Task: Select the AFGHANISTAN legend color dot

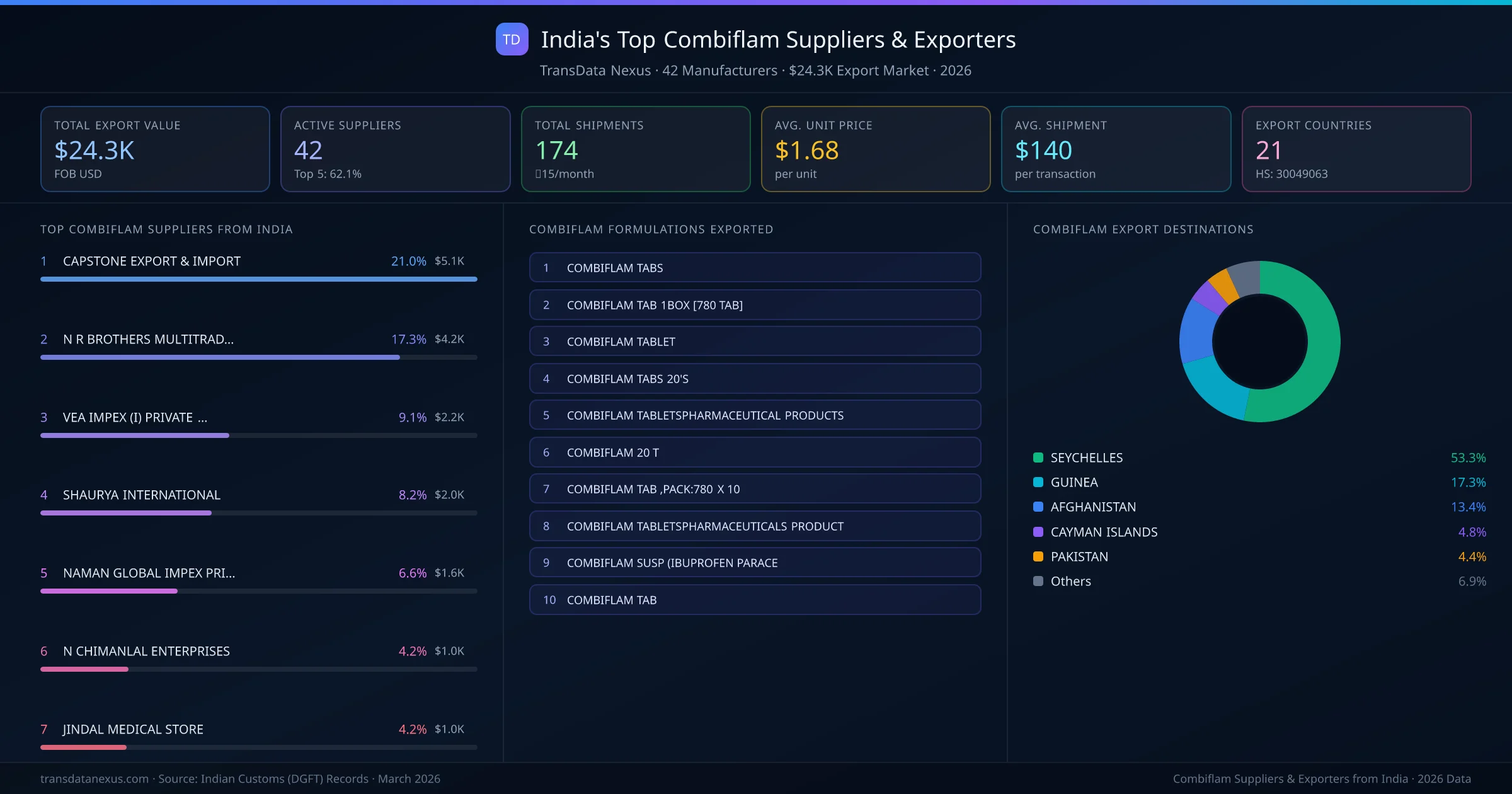Action: pyautogui.click(x=1037, y=507)
